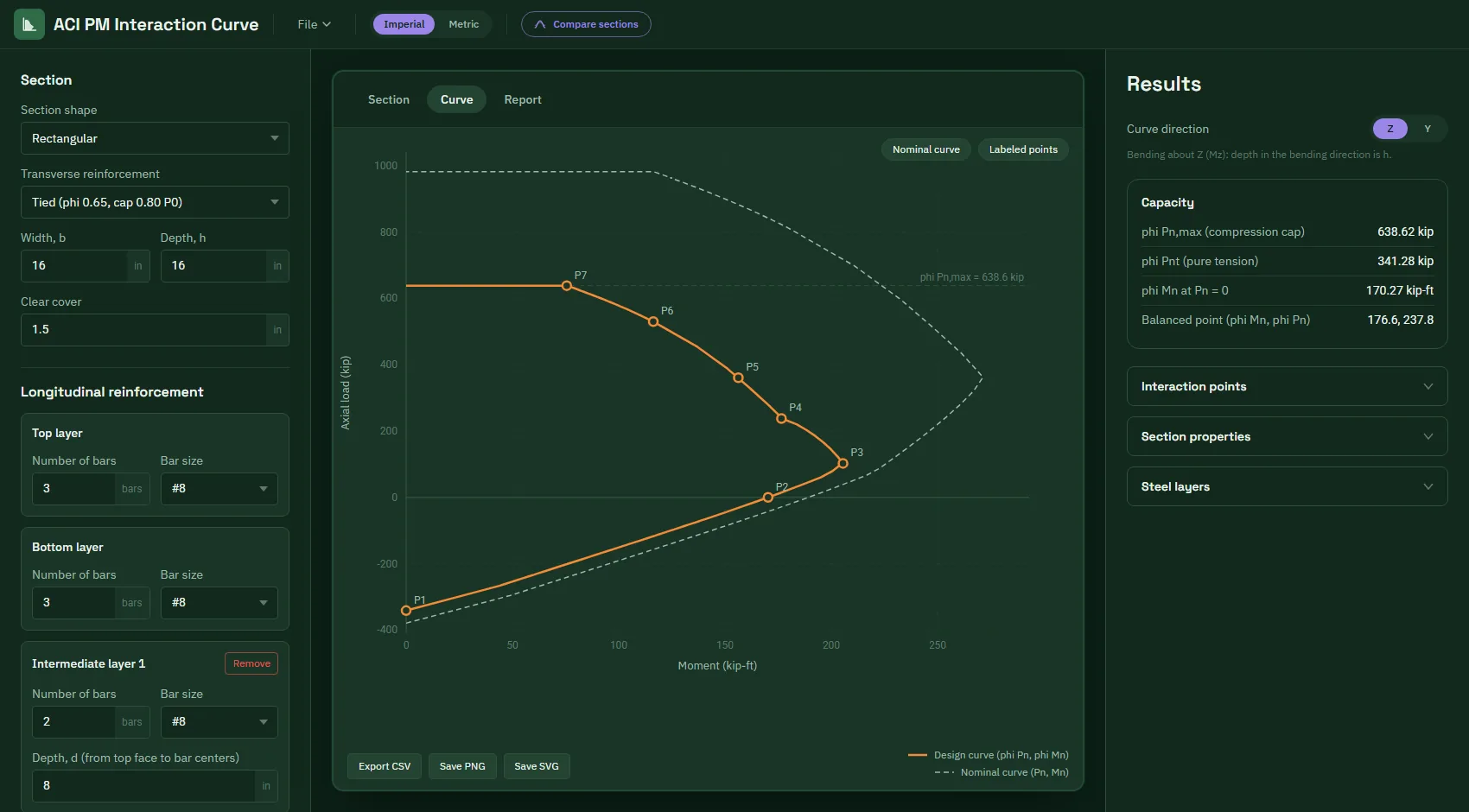
Task: Open the Report tab
Action: [x=523, y=99]
